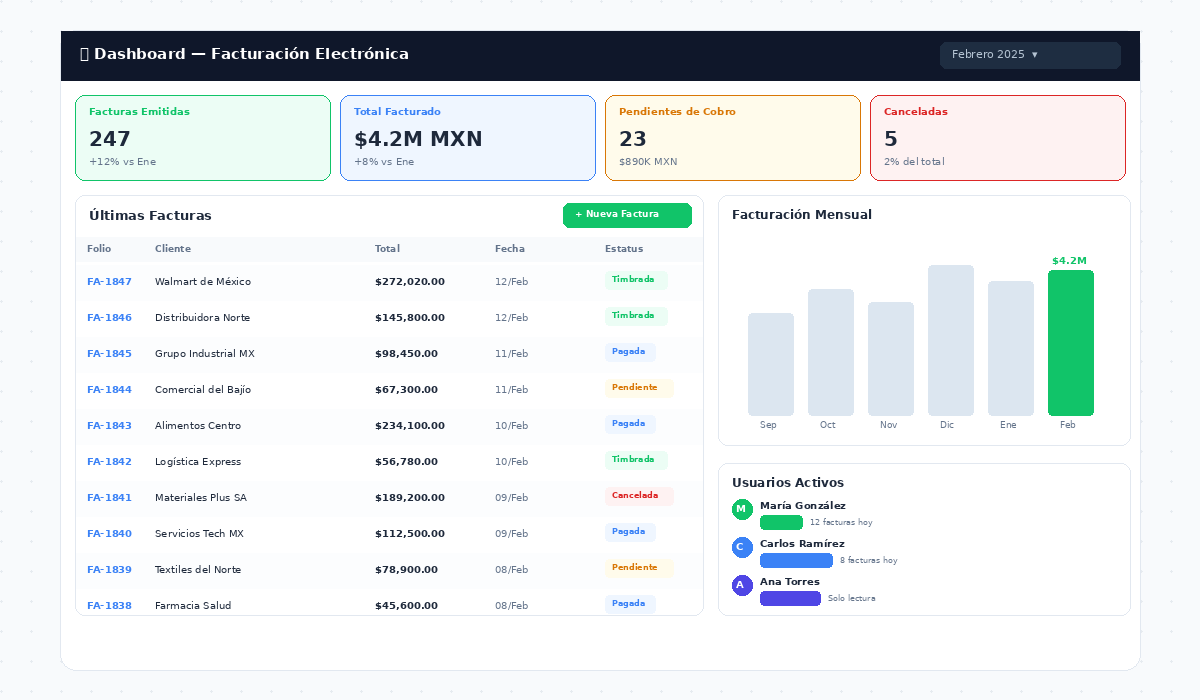Open the Febrero 2025 month dropdown
This screenshot has width=1200, height=700.
point(1030,55)
